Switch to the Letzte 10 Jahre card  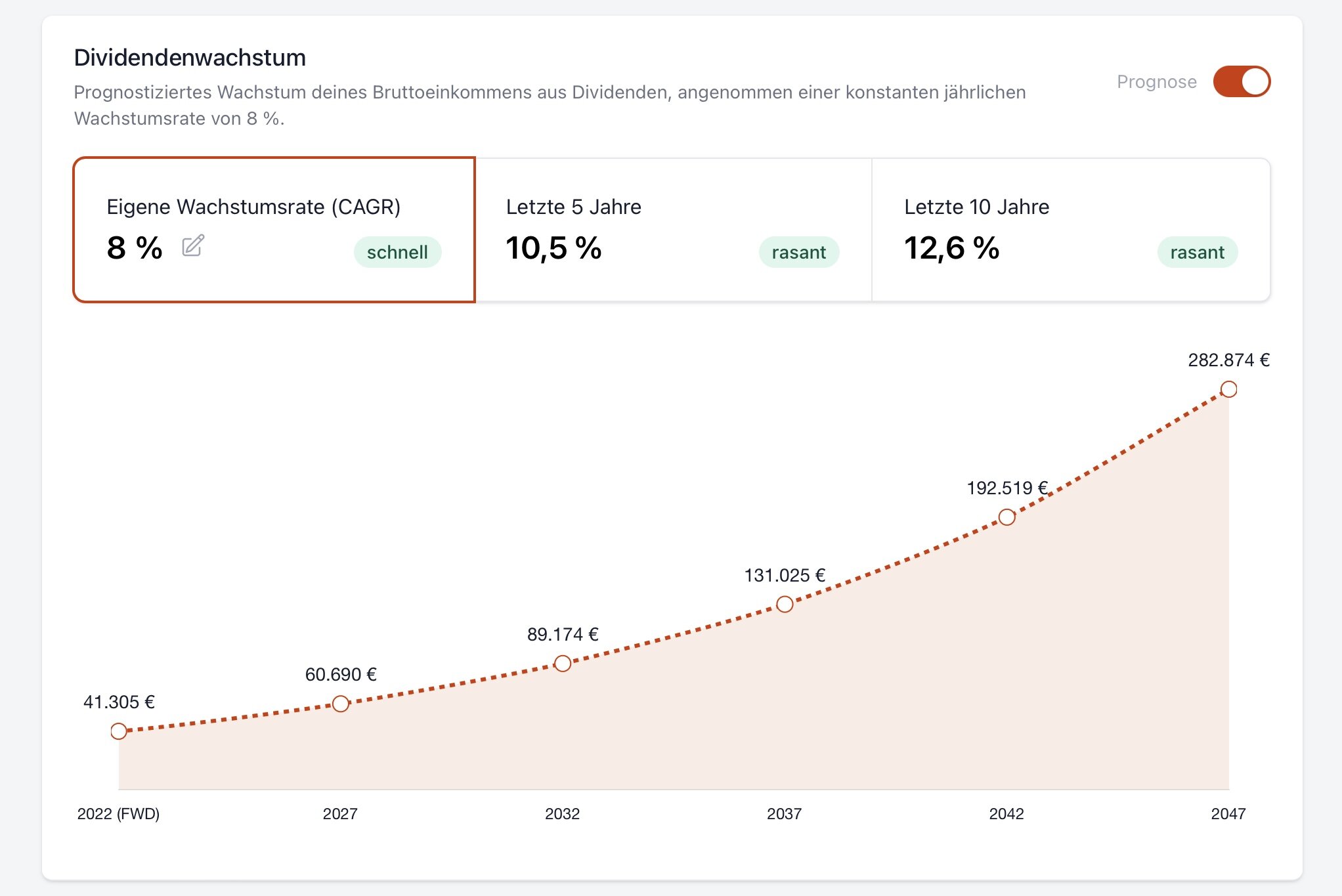pos(1070,229)
